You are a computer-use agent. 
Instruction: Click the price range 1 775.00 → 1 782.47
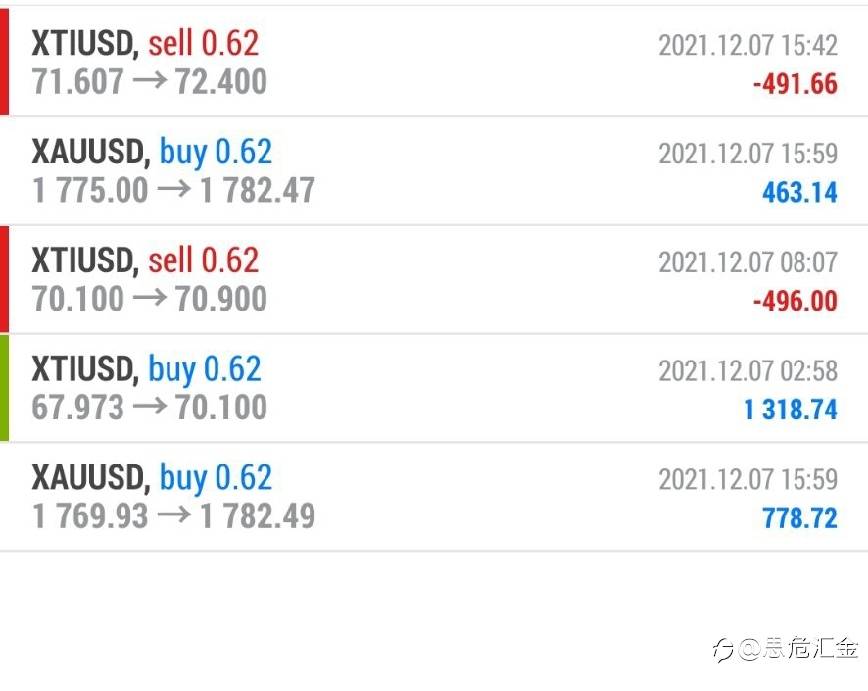tap(173, 190)
